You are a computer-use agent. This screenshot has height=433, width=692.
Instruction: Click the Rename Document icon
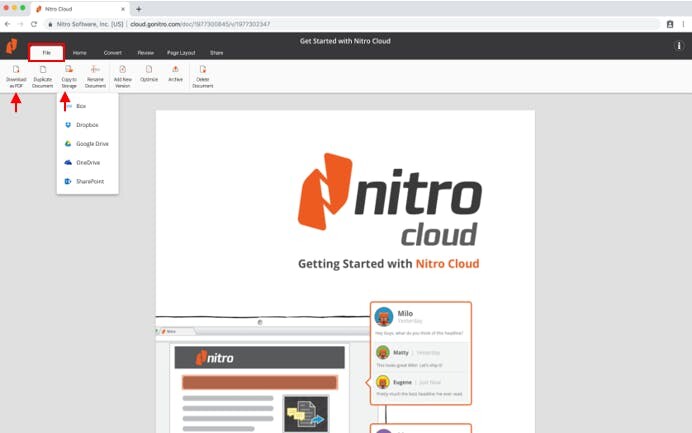(95, 70)
